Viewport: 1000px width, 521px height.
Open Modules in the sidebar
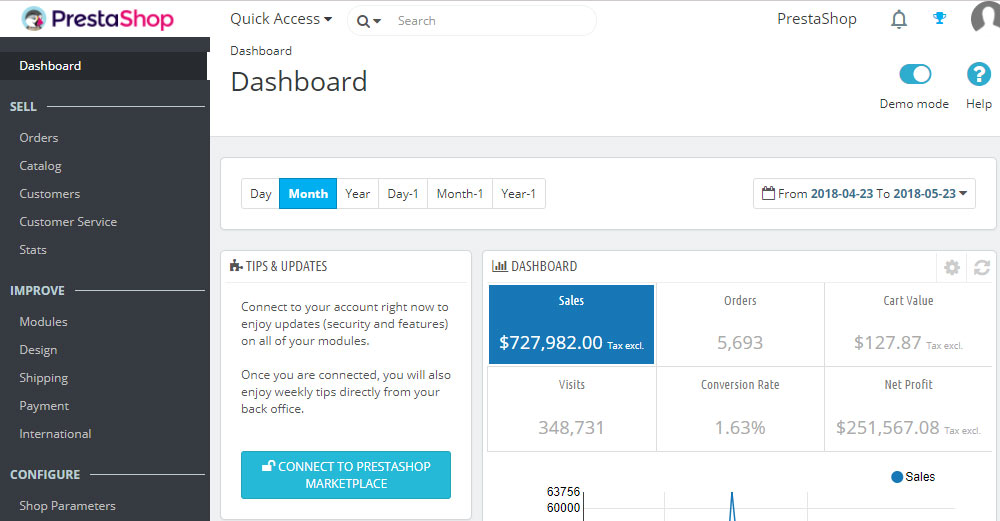pos(43,322)
